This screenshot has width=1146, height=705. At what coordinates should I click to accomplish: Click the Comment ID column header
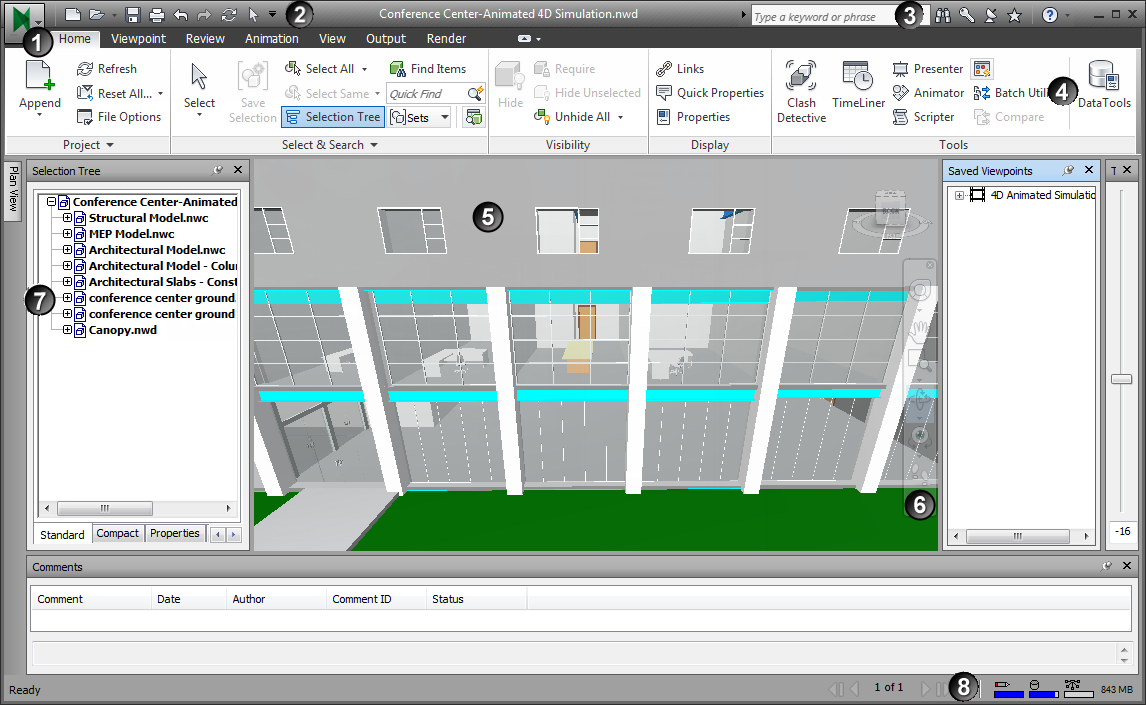click(x=375, y=599)
